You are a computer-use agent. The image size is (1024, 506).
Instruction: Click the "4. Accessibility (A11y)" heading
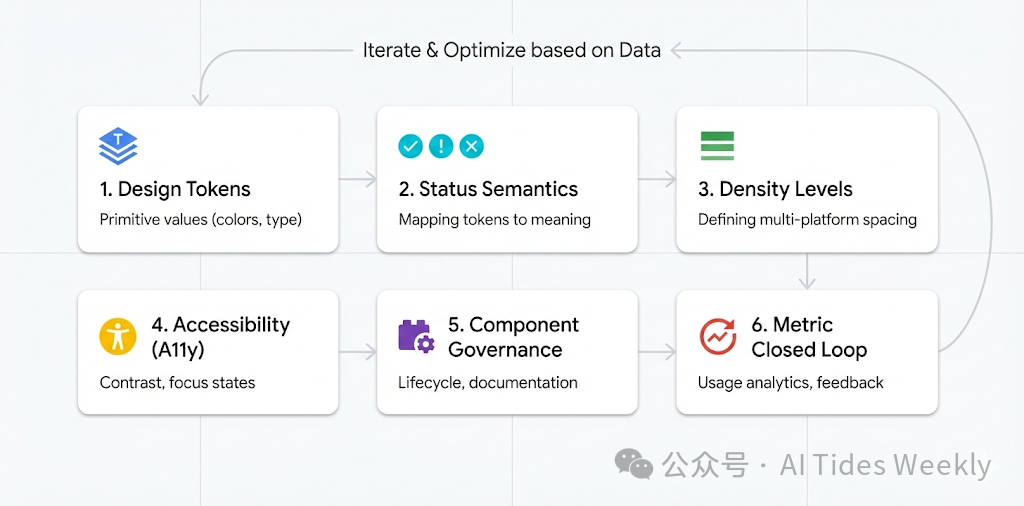[220, 337]
